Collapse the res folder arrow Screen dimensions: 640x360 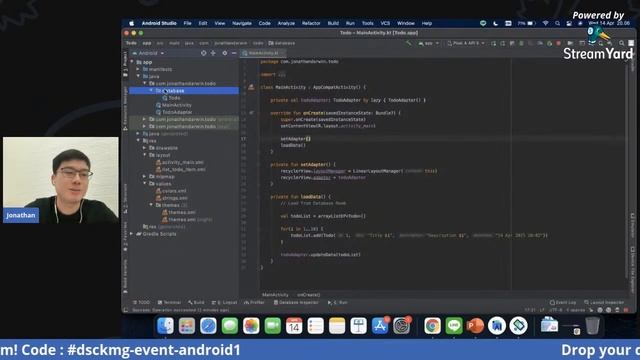[x=138, y=140]
